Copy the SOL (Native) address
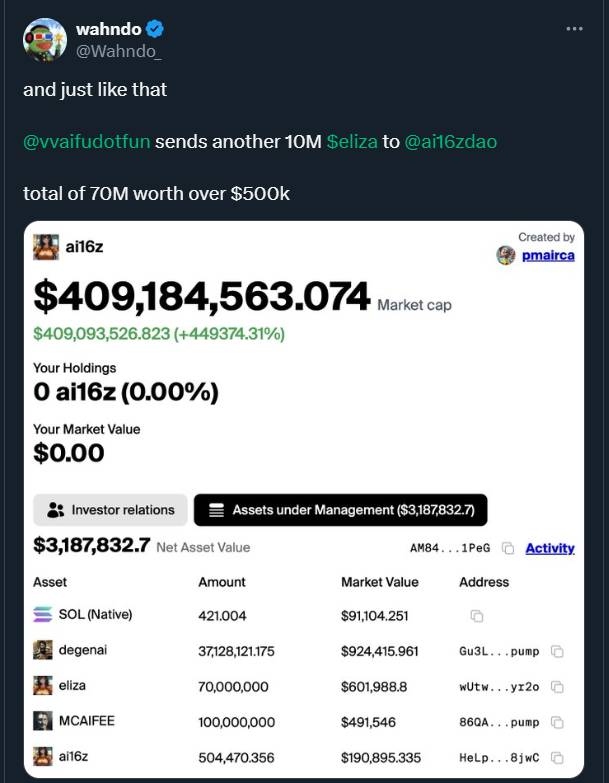609x783 pixels. (x=477, y=616)
